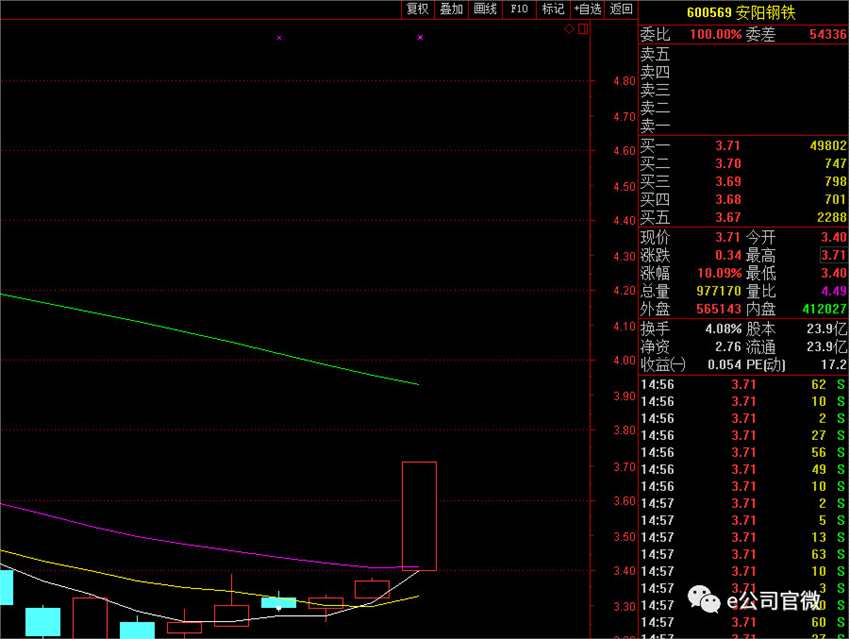Click the purple marker above latest candle
The width and height of the screenshot is (850, 639).
point(420,37)
